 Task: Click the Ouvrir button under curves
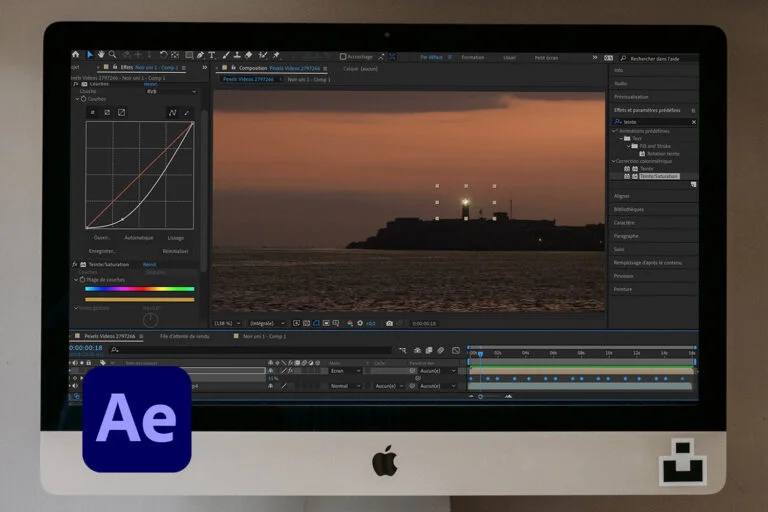(x=102, y=238)
